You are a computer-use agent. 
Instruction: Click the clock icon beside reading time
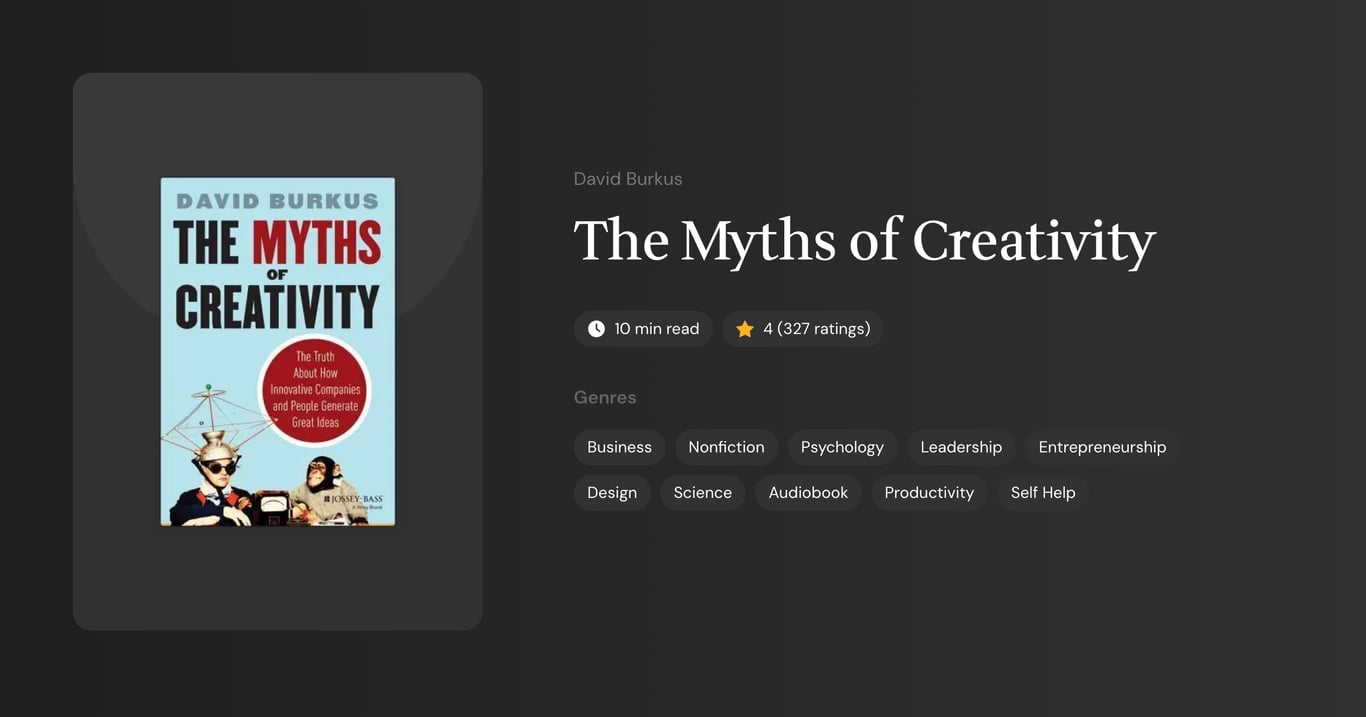pyautogui.click(x=595, y=328)
